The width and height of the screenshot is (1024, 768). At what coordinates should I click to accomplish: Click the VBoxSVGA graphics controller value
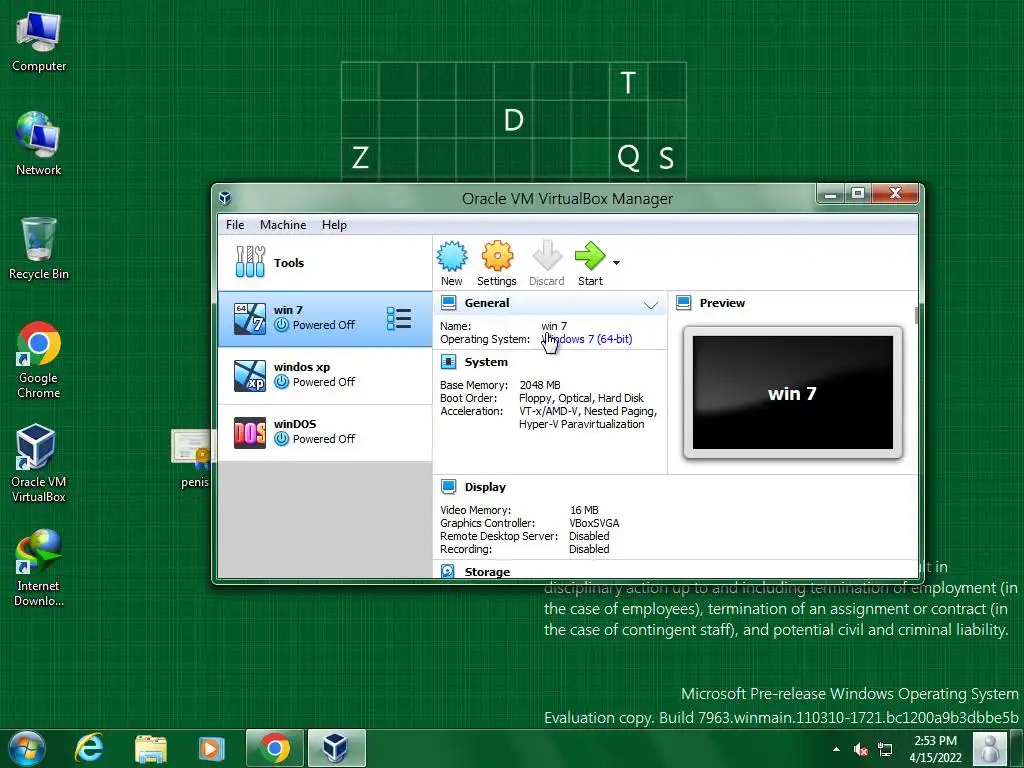594,523
